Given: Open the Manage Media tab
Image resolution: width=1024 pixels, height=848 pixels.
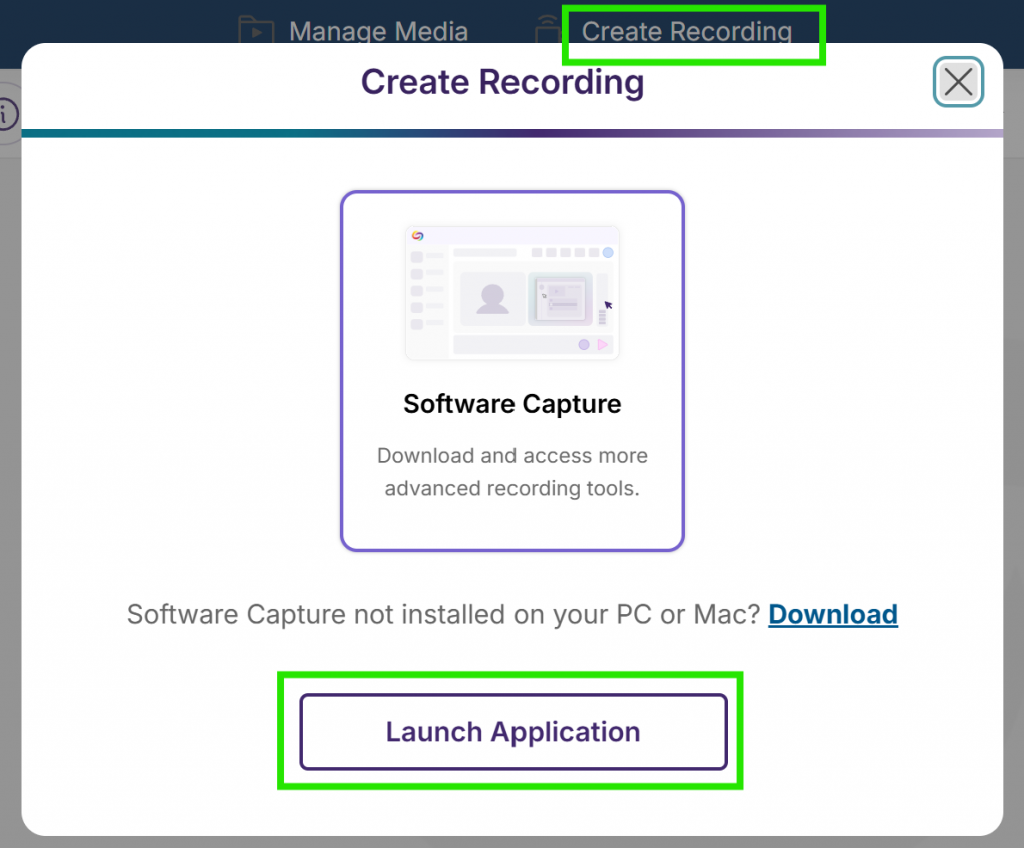Looking at the screenshot, I should 377,32.
